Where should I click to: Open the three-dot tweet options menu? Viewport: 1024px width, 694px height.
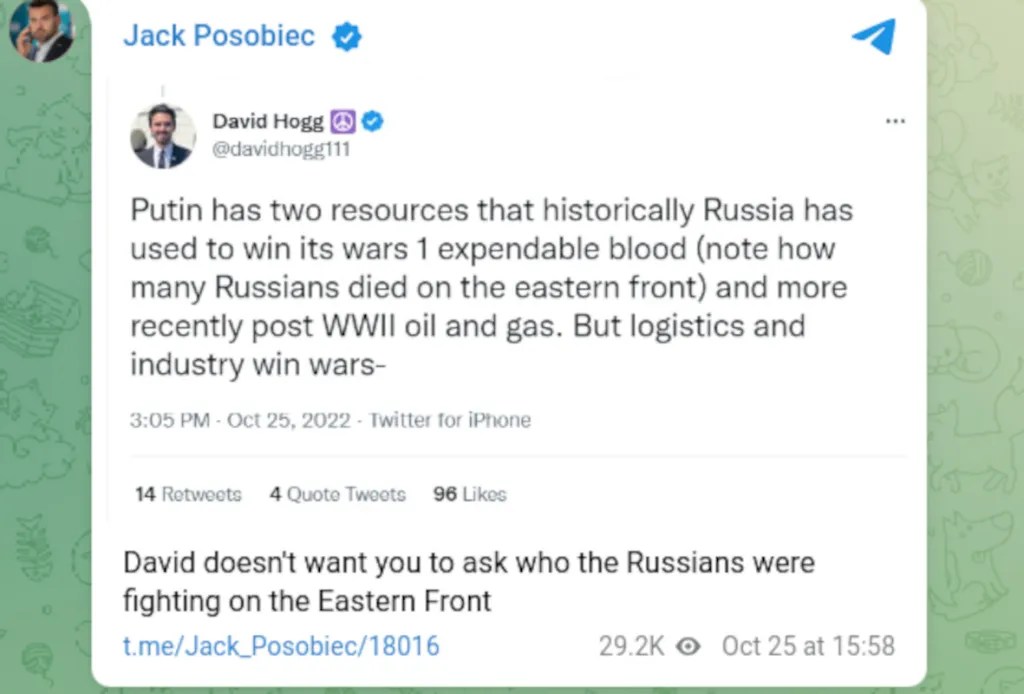[x=895, y=122]
